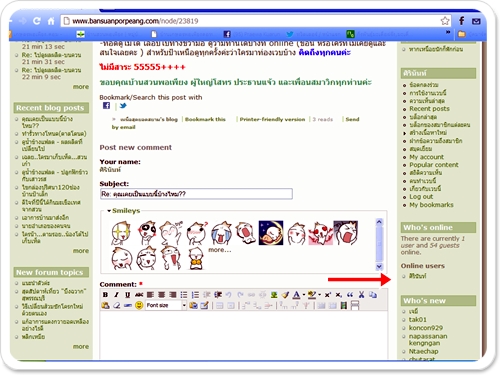This screenshot has width=500, height=375.
Task: Apply strikethrough formatting in comment editor
Action: pyautogui.click(x=139, y=295)
